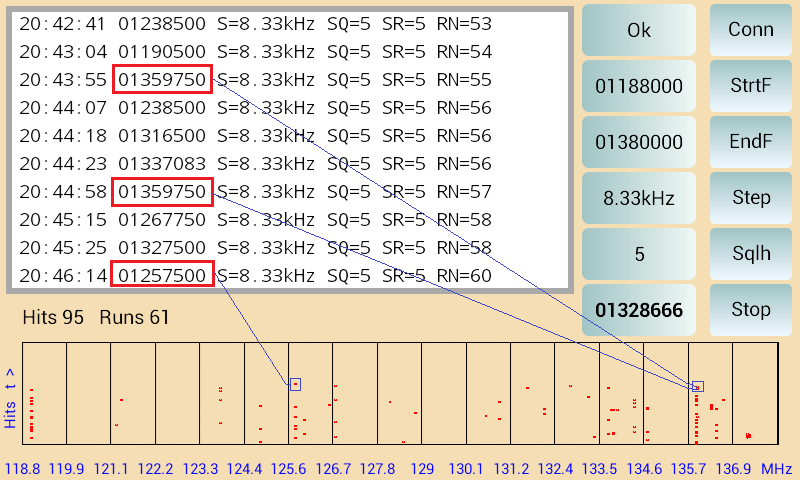Tap the Sqlh squelch button
This screenshot has height=480, width=800.
pos(751,254)
